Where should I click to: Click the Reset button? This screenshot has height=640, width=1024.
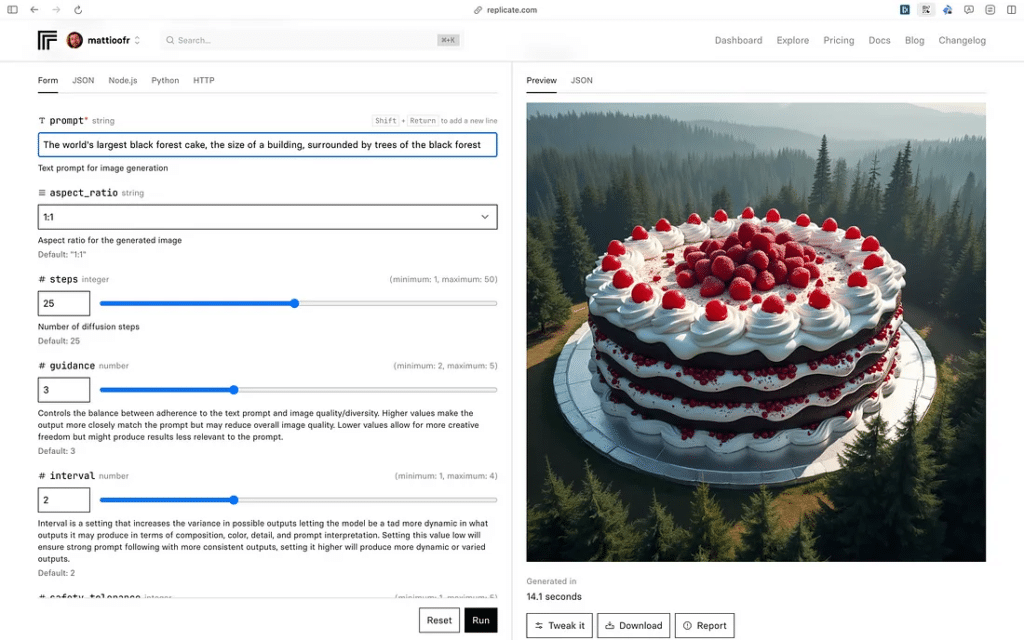pyautogui.click(x=439, y=620)
